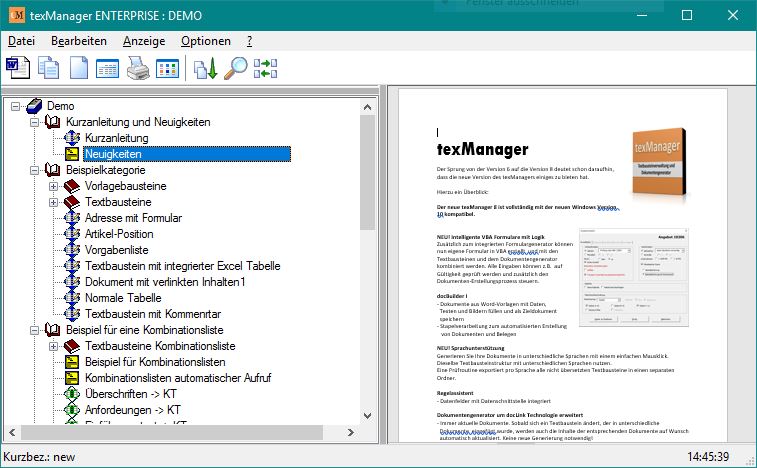The width and height of the screenshot is (757, 468).
Task: Click the green arrows swap toolbar icon
Action: 266,68
